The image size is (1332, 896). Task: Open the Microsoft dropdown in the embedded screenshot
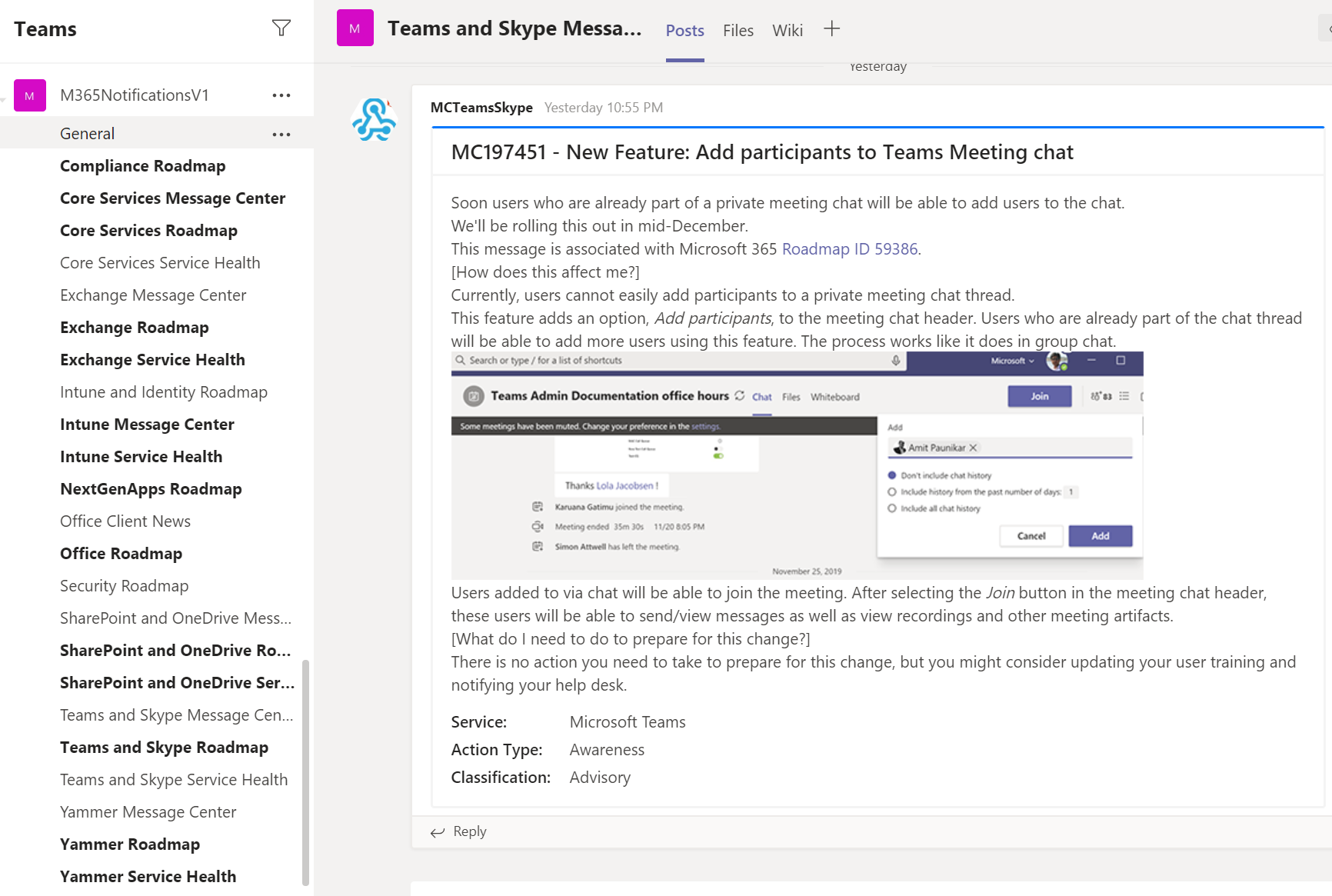[x=1014, y=360]
